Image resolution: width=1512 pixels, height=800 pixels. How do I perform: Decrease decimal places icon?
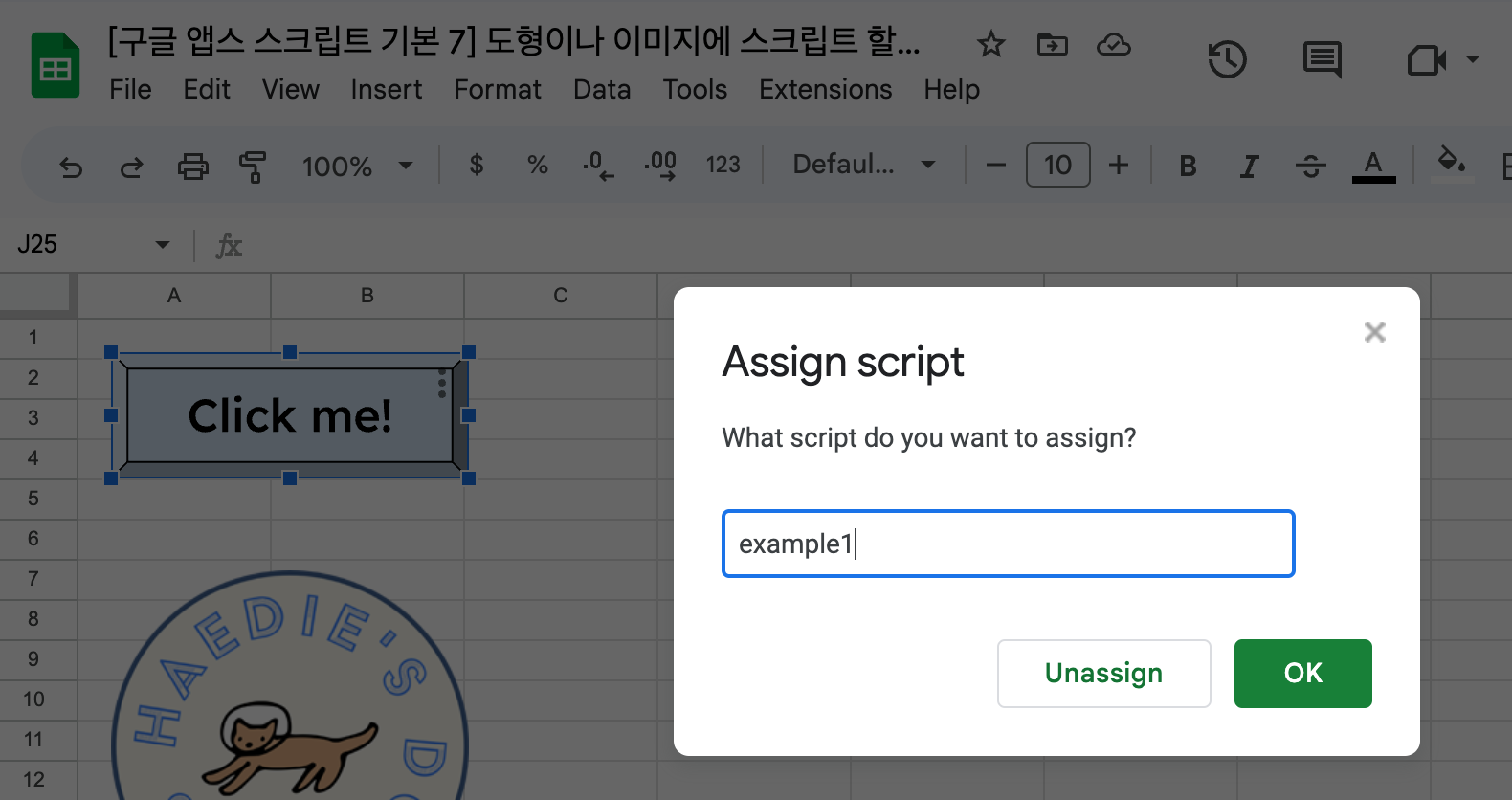598,166
